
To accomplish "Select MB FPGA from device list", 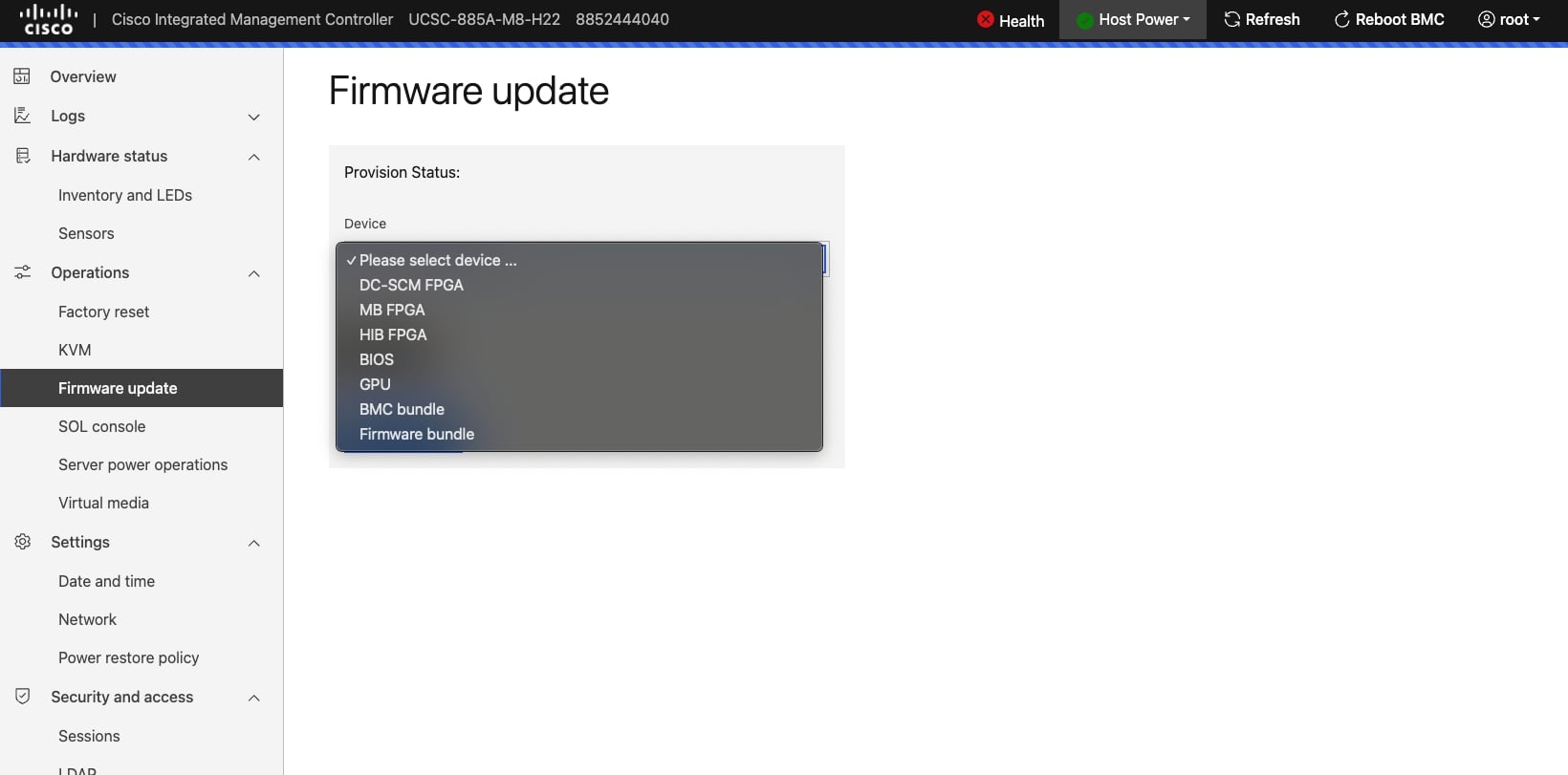I will coord(579,310).
